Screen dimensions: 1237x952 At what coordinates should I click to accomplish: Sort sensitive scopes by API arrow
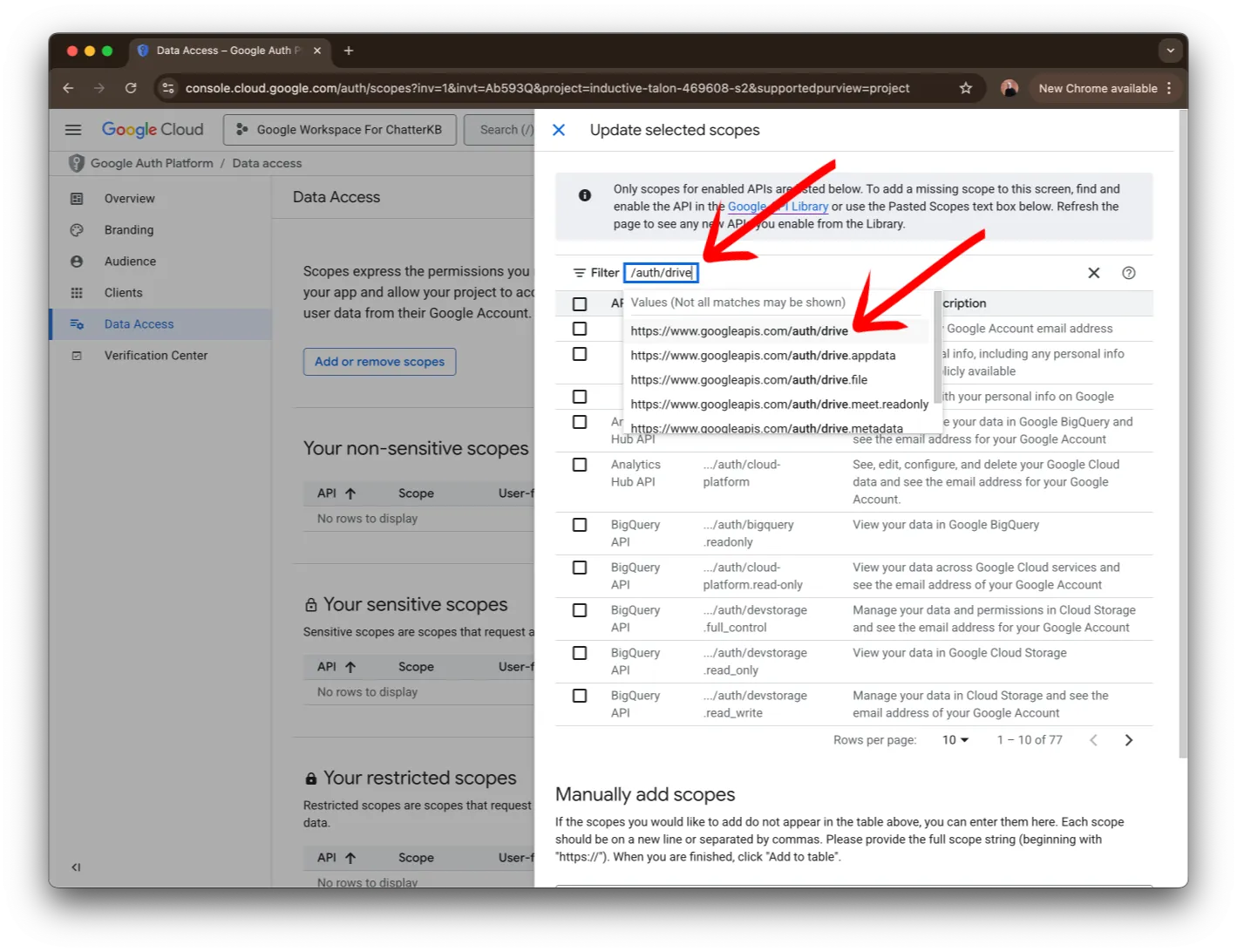point(350,667)
